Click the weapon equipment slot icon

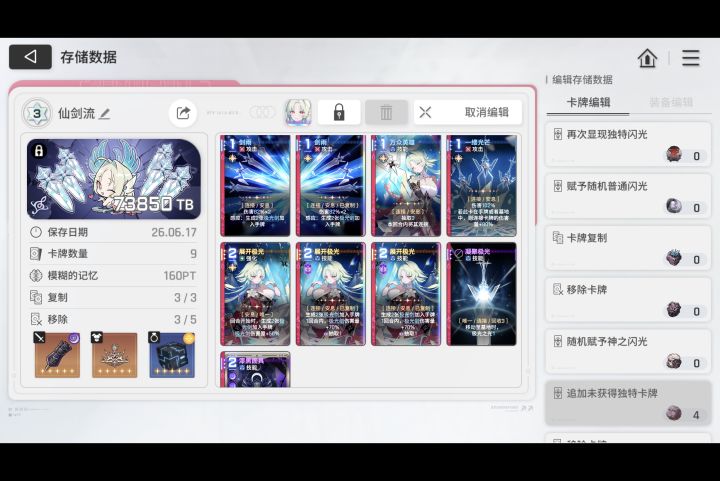pos(57,355)
